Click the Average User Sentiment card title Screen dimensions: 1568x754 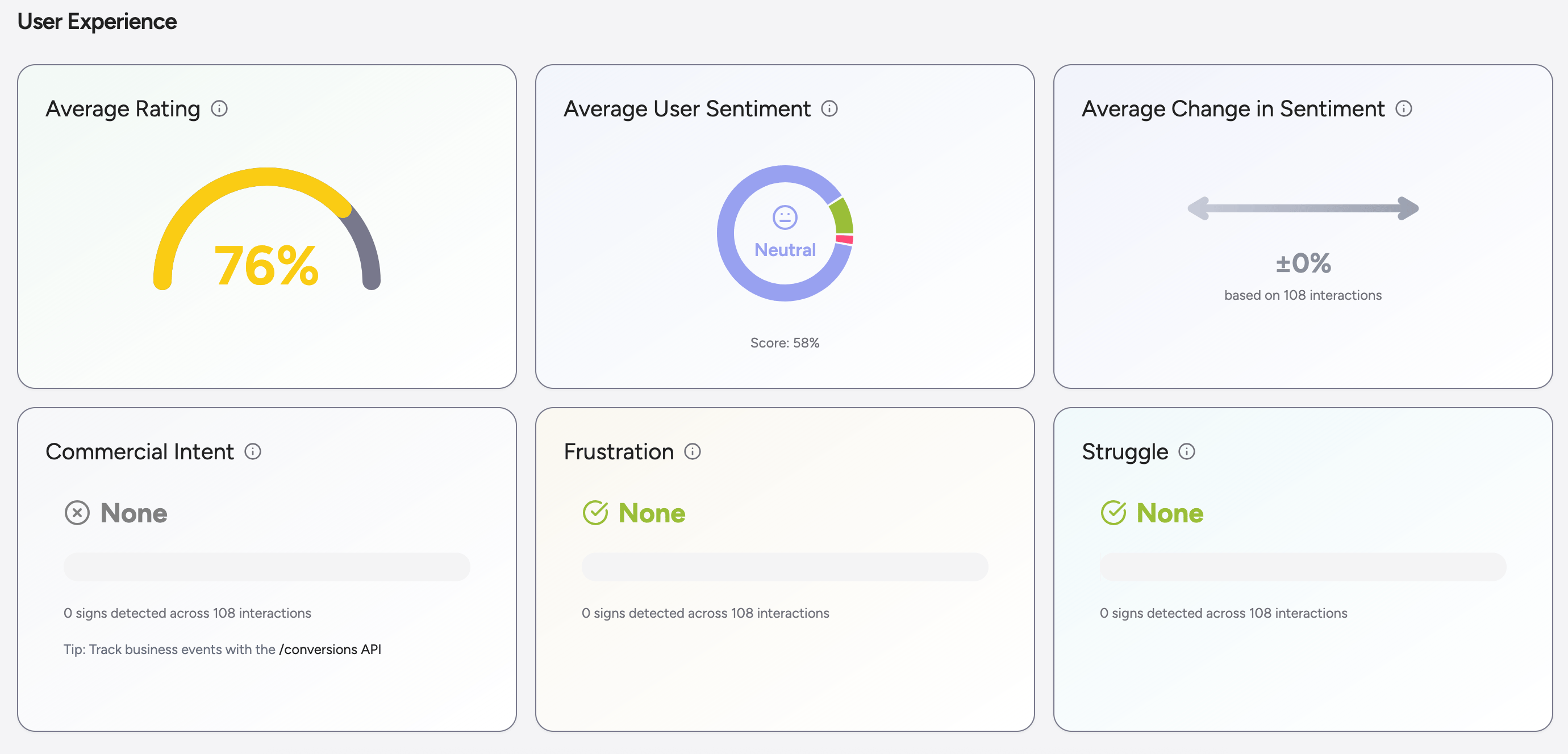click(x=687, y=109)
